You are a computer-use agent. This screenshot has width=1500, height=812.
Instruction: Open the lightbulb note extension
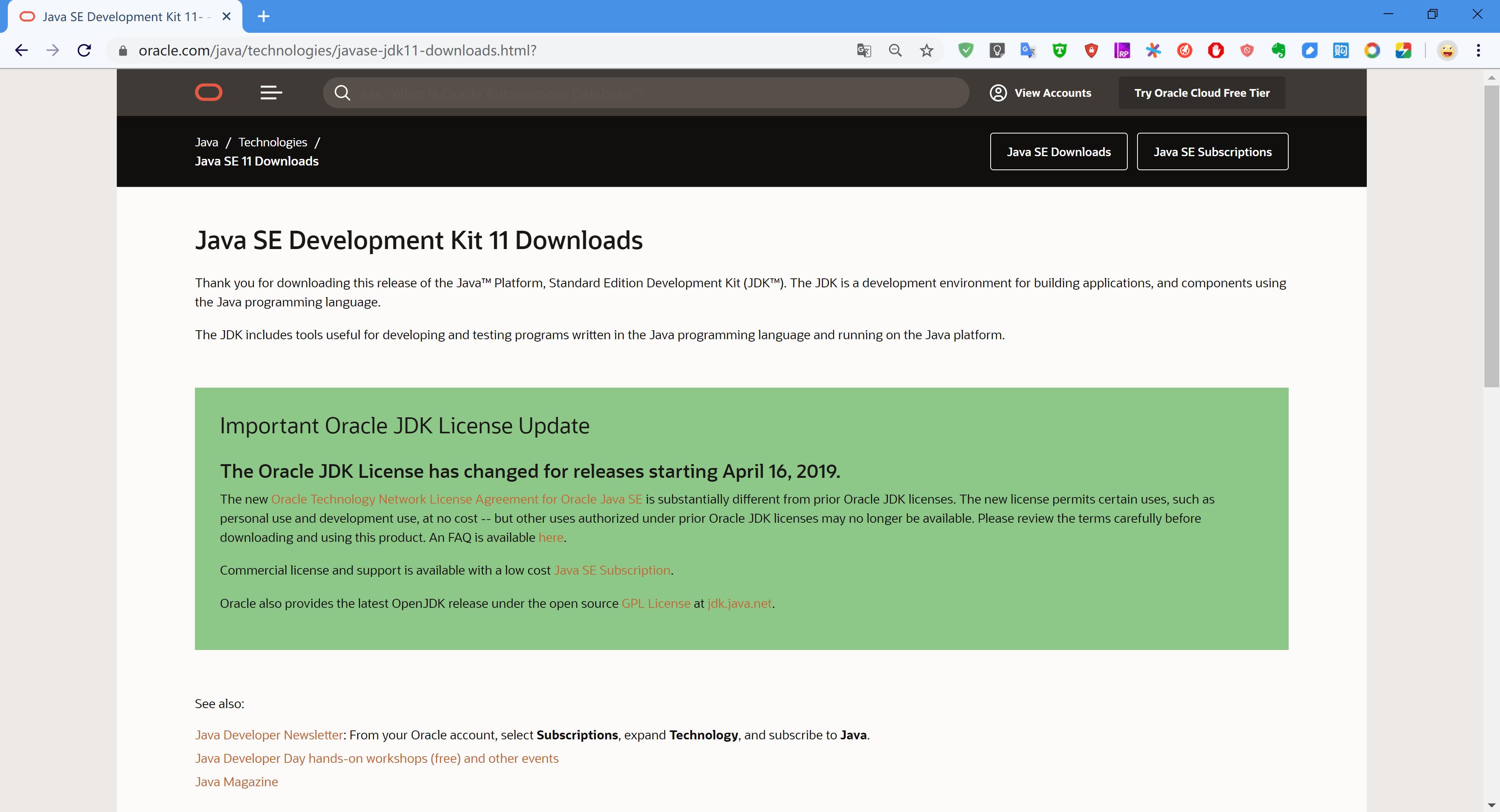pyautogui.click(x=997, y=51)
